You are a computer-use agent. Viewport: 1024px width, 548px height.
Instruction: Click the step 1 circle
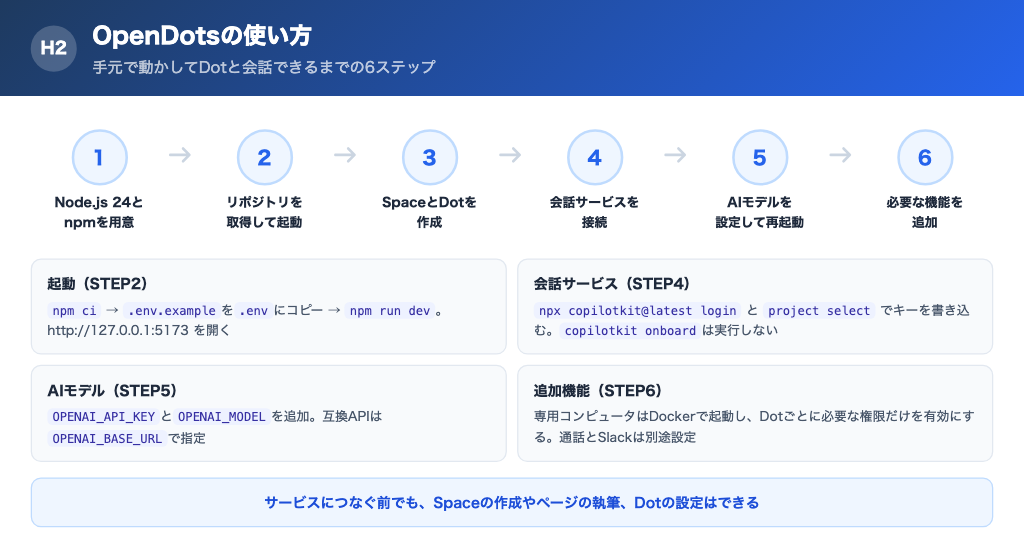coord(99,157)
